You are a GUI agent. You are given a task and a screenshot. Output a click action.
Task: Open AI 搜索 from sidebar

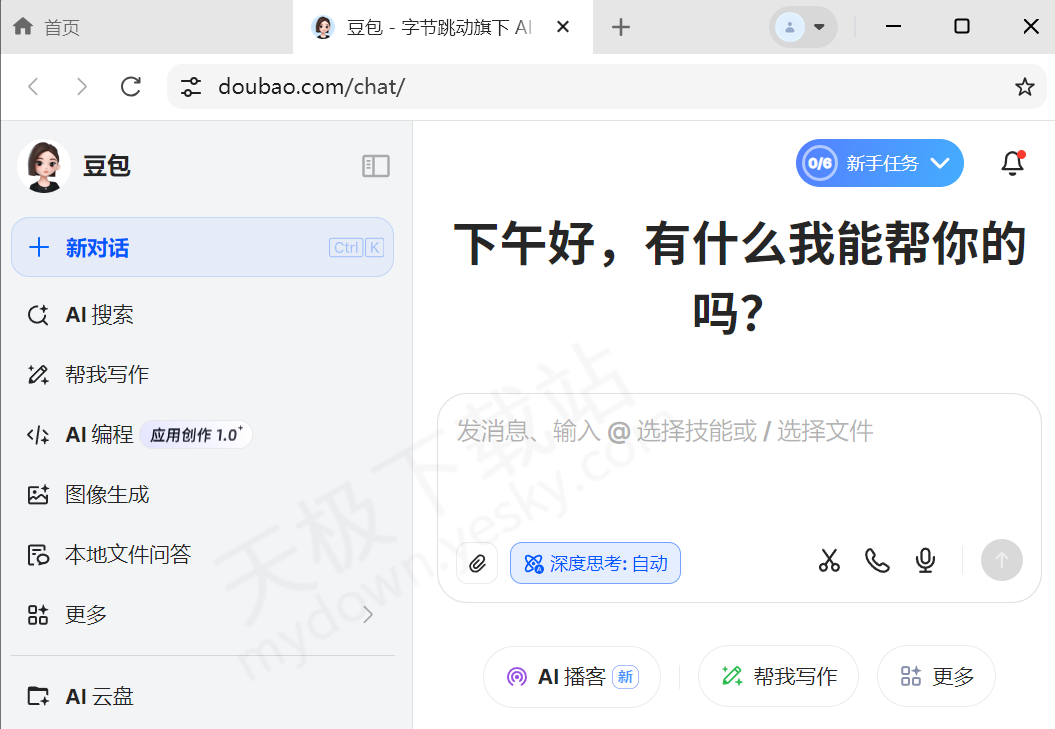click(203, 314)
